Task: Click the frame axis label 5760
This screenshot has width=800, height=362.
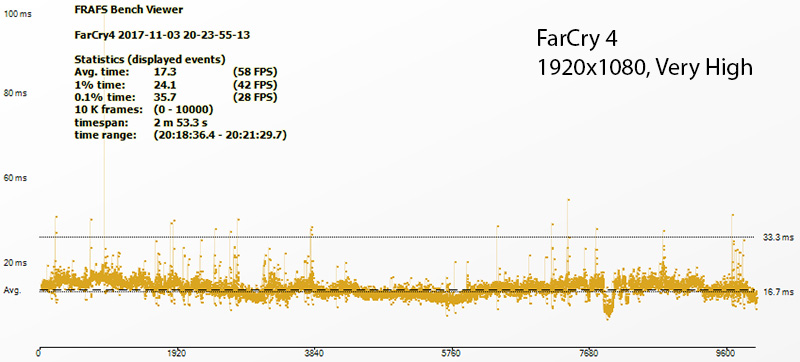Action: (451, 353)
